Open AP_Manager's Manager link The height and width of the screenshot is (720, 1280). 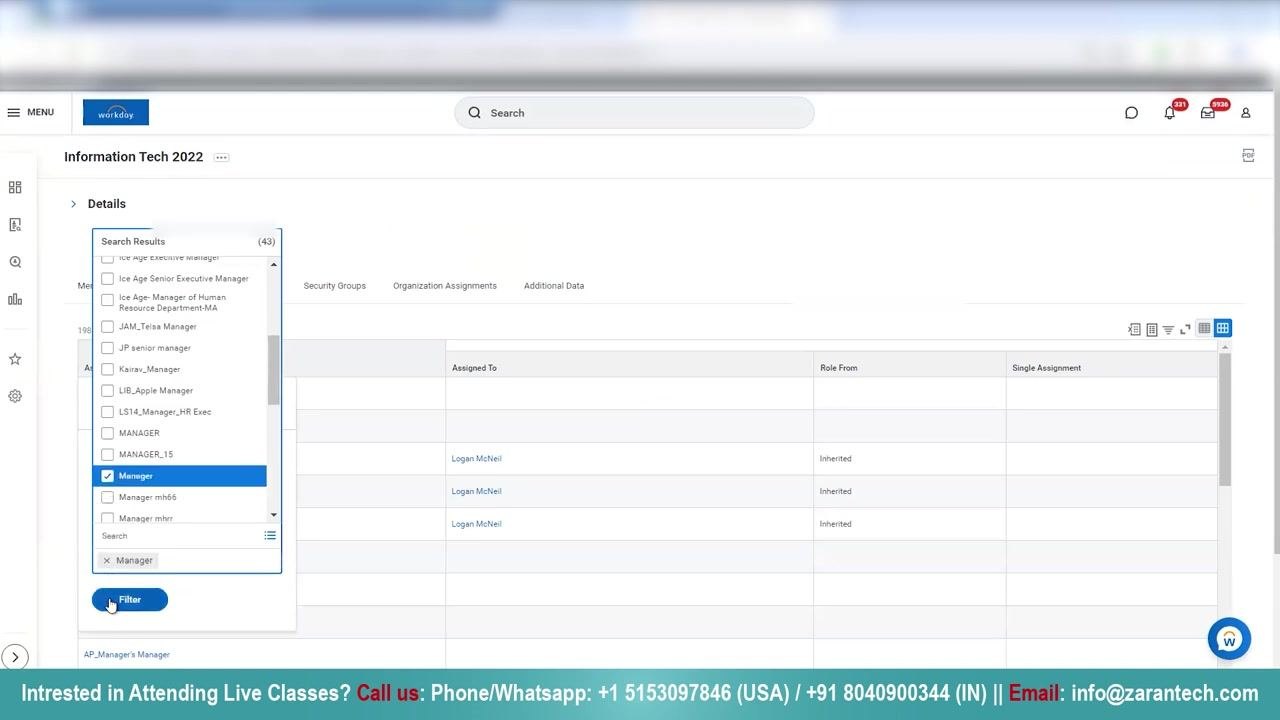click(x=127, y=655)
